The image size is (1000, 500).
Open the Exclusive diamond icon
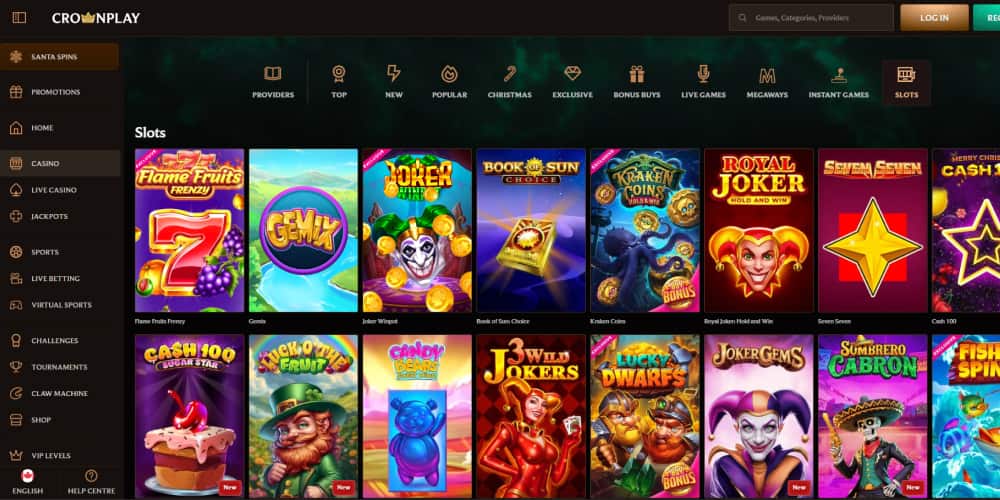[572, 74]
